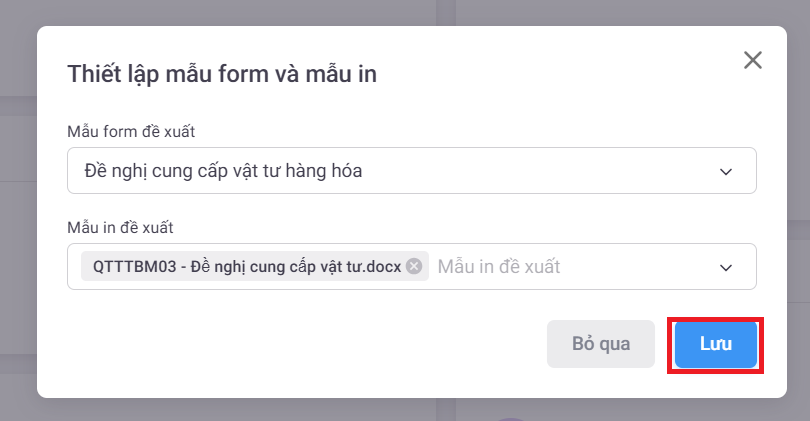Confirm the template setup by clicking Lưu
810x421 pixels.
click(x=715, y=345)
